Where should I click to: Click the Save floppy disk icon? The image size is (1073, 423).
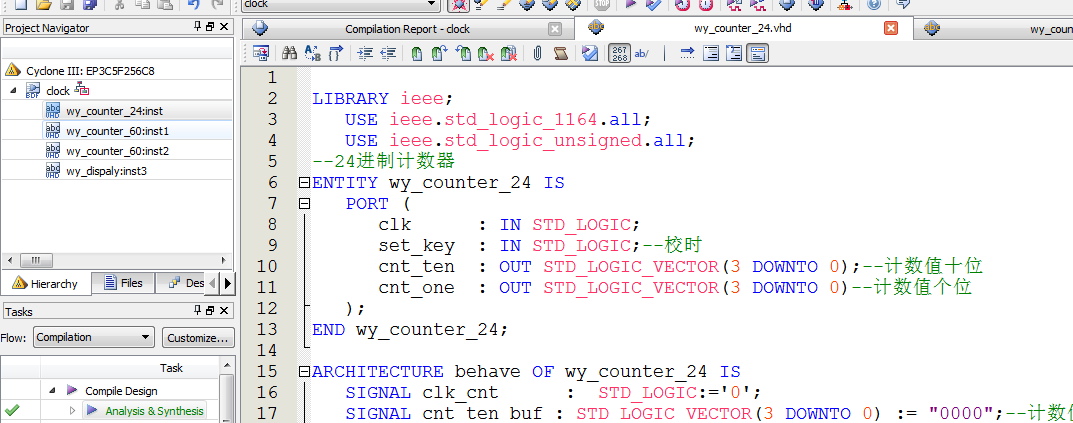click(x=66, y=4)
